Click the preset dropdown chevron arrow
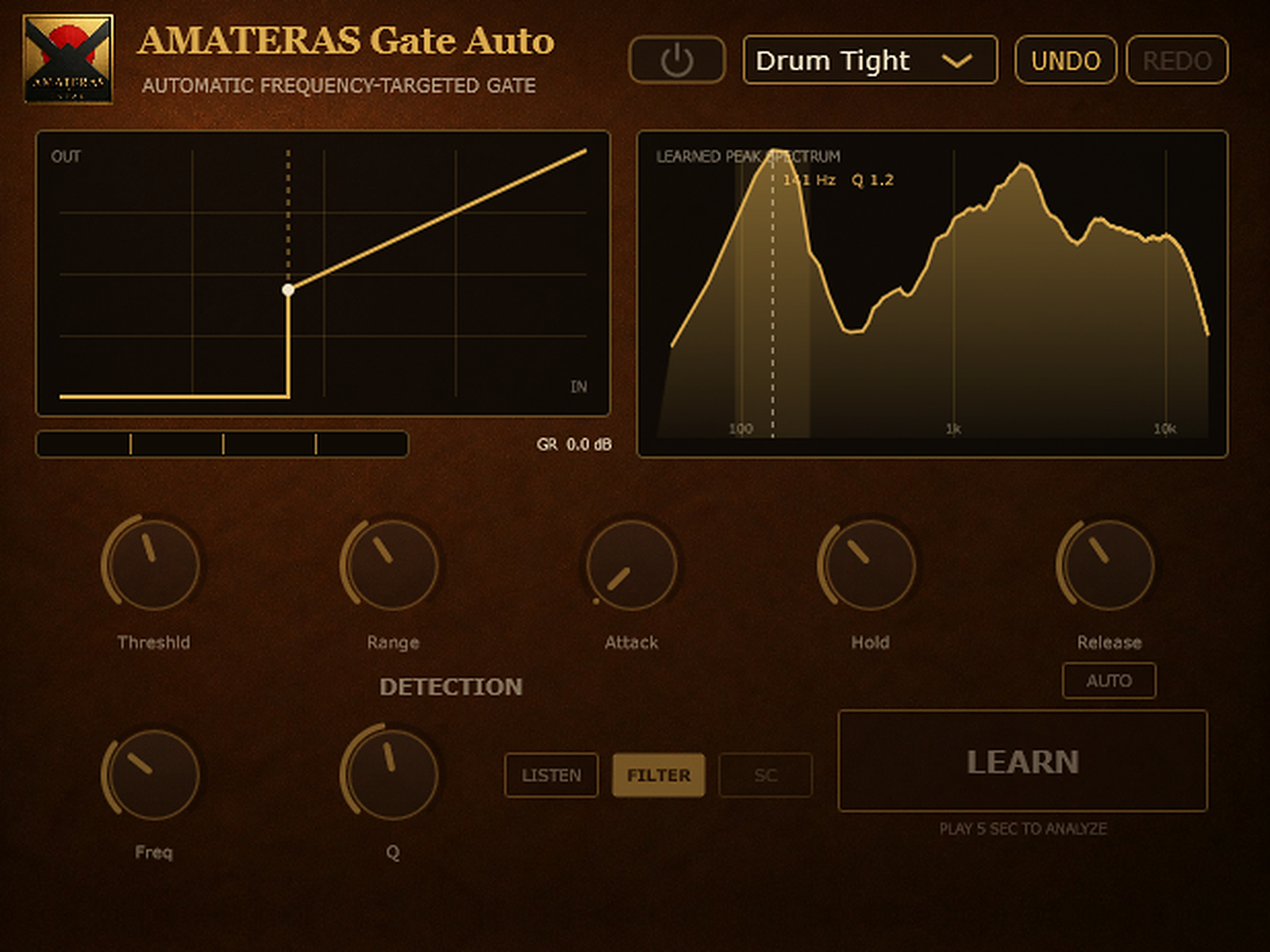Screen dimensions: 1270x952 956,61
